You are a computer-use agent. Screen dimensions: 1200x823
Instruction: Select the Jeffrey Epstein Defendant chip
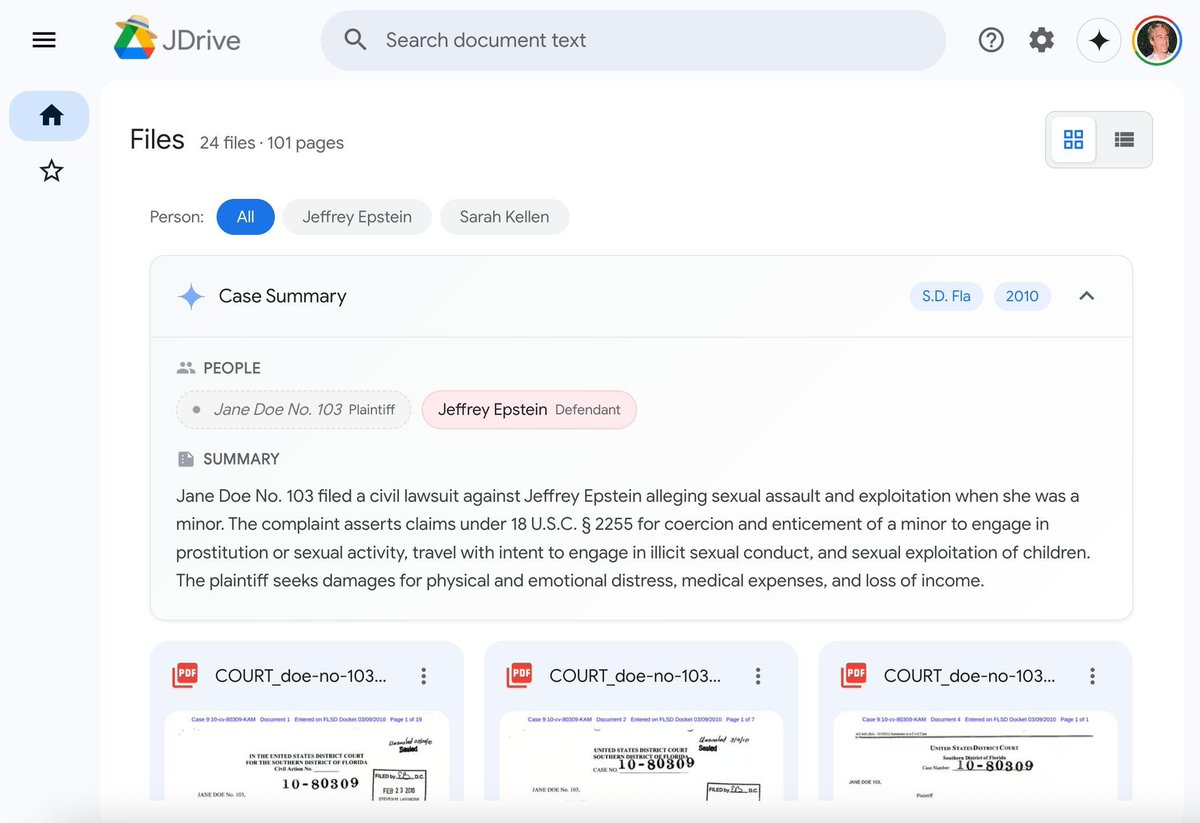(529, 410)
